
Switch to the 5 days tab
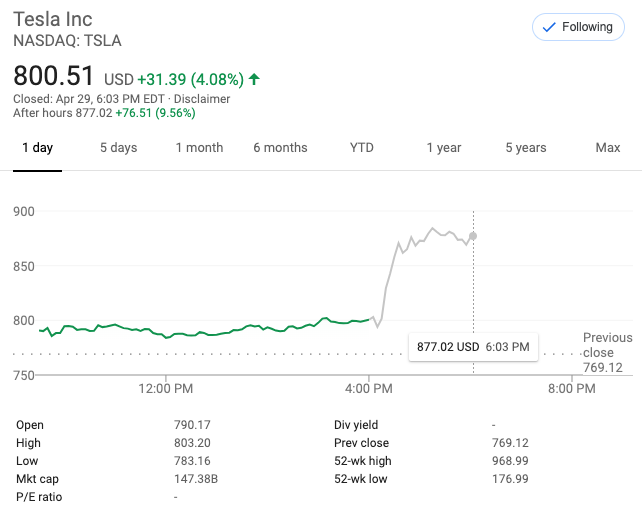pyautogui.click(x=118, y=148)
